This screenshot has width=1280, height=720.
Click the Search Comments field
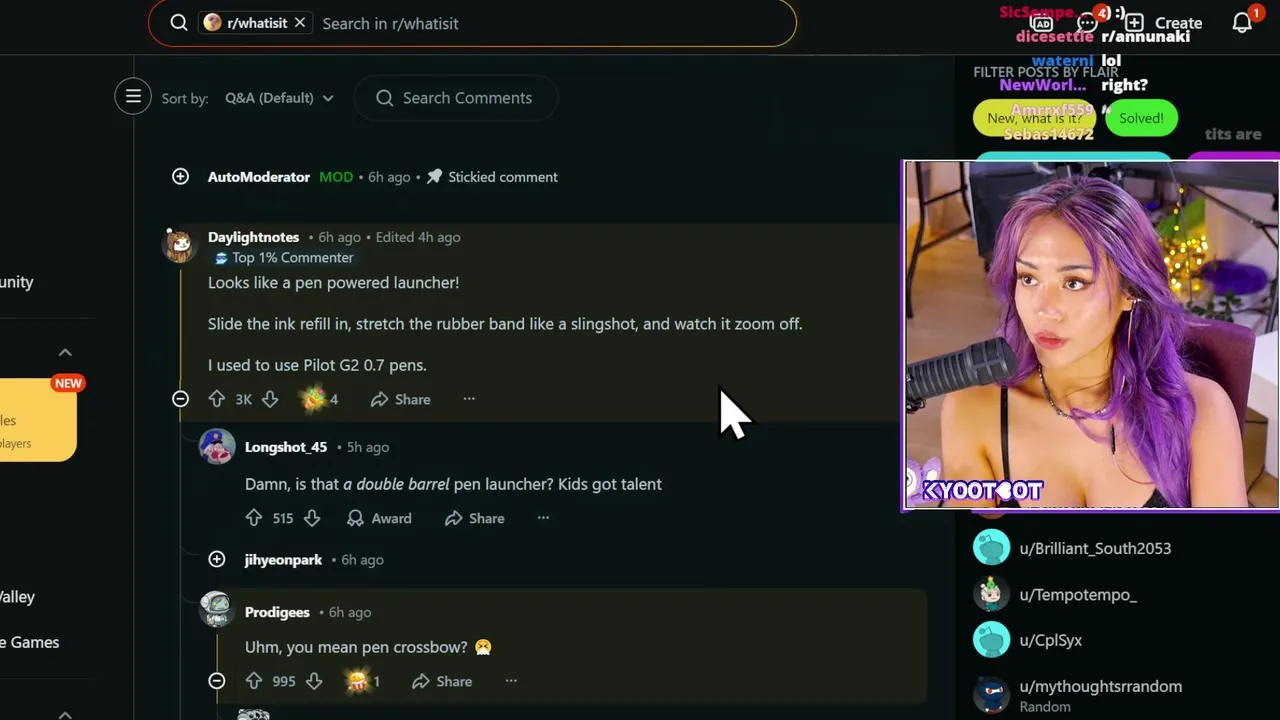coord(456,98)
